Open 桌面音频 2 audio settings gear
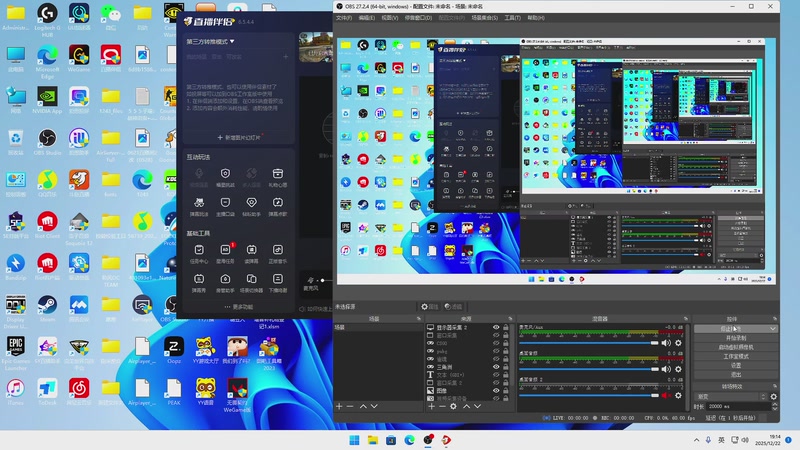 tap(678, 395)
